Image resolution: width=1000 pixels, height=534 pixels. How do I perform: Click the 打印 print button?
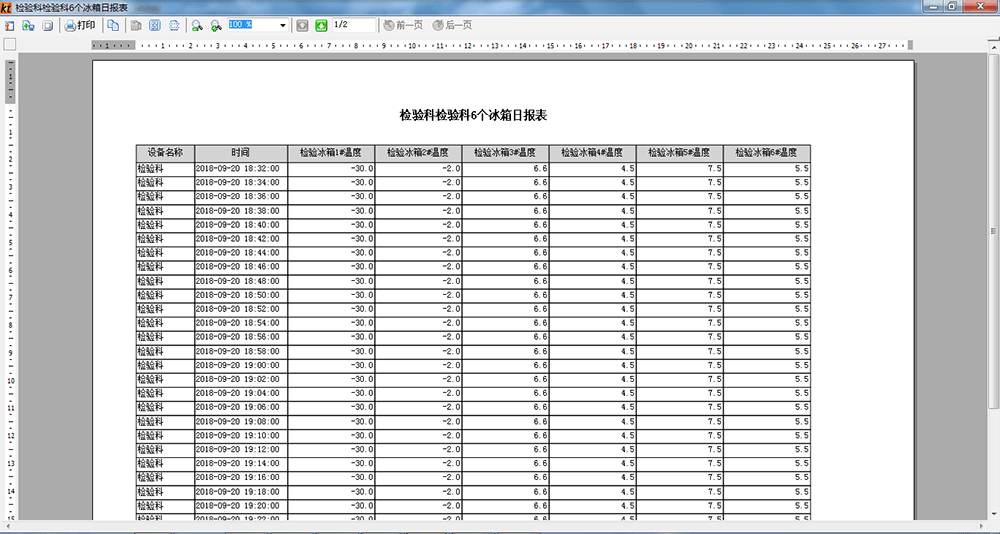tap(80, 26)
